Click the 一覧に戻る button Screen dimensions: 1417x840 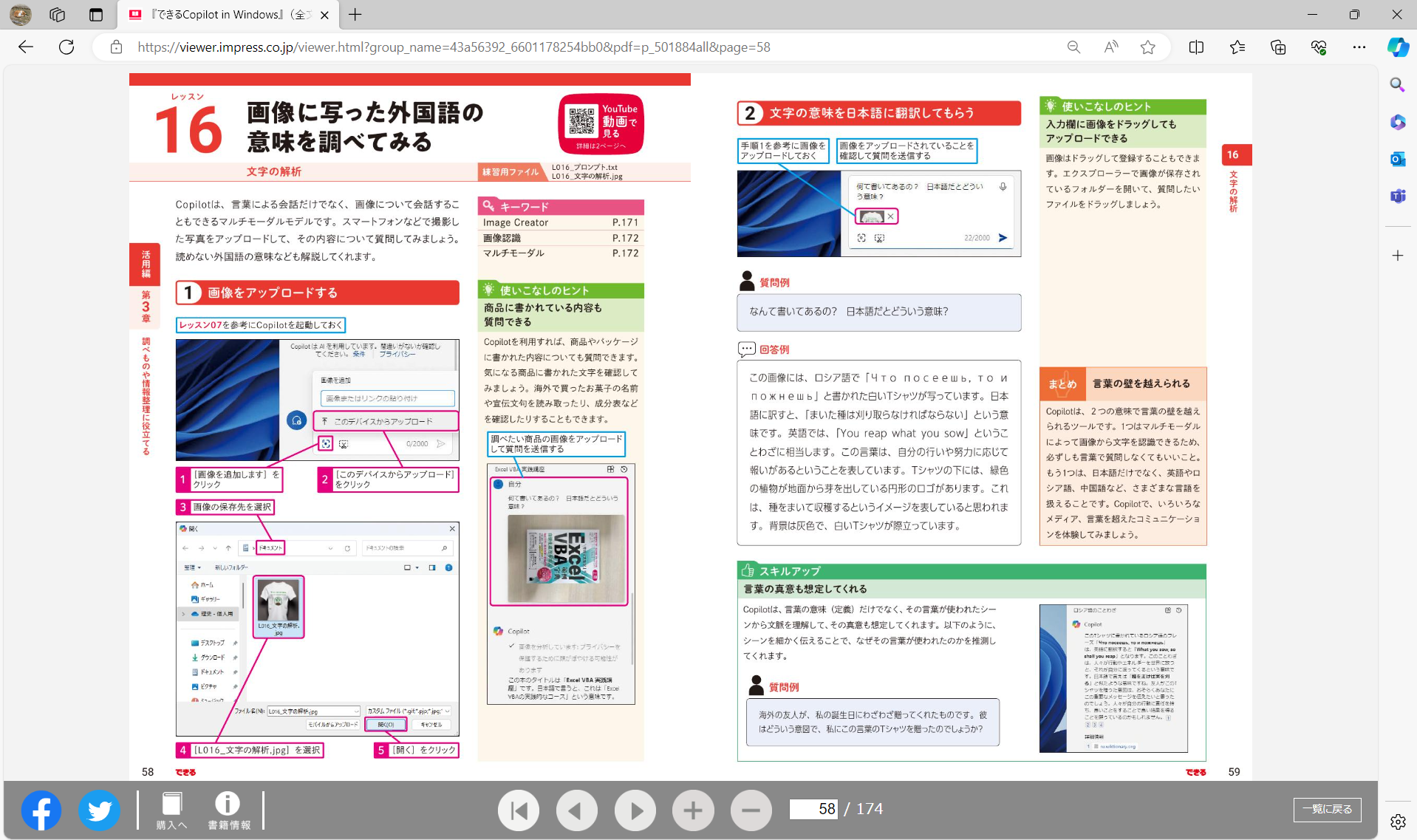tap(1327, 810)
